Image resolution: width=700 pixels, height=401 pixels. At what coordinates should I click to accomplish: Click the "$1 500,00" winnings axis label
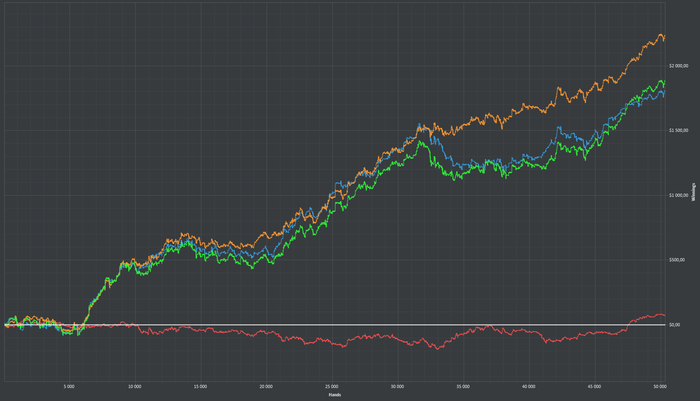click(678, 130)
